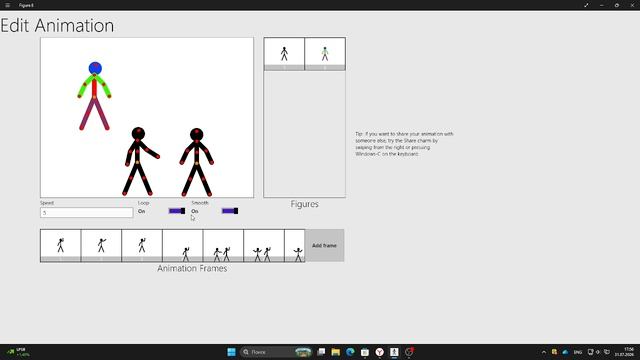640x360 pixels.
Task: Click the GPU usage widget on the taskbar
Action: pos(18,352)
